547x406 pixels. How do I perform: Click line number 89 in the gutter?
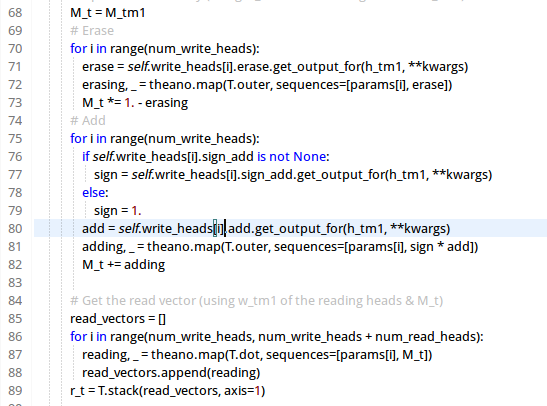pos(15,391)
